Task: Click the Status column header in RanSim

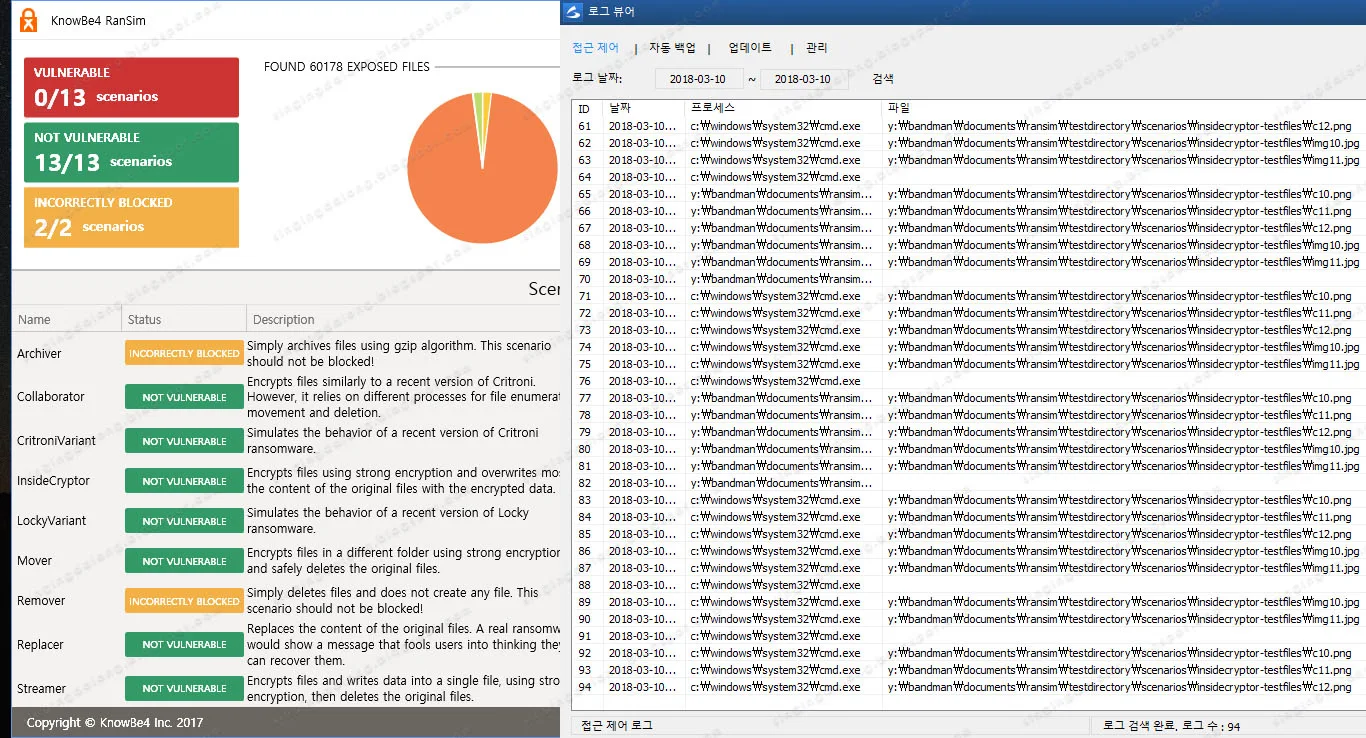Action: point(184,320)
